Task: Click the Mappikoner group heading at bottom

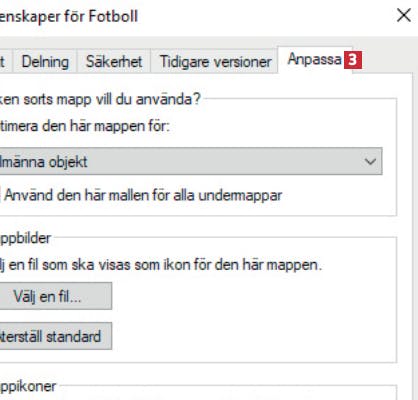Action: pyautogui.click(x=28, y=386)
